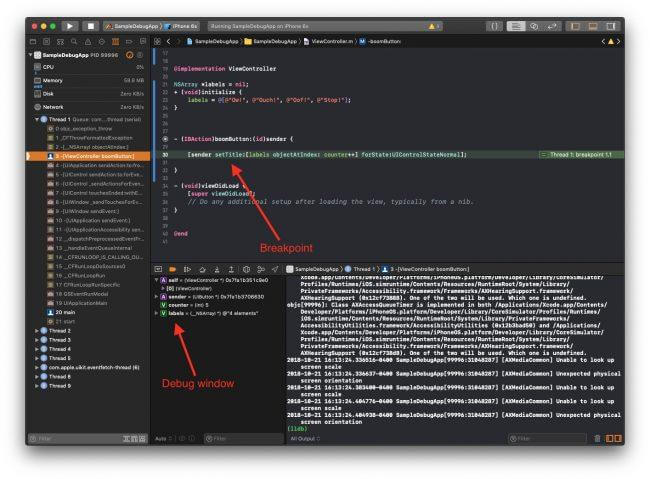This screenshot has height=479, width=650.
Task: Switch to the Version editor mode
Action: point(552,26)
